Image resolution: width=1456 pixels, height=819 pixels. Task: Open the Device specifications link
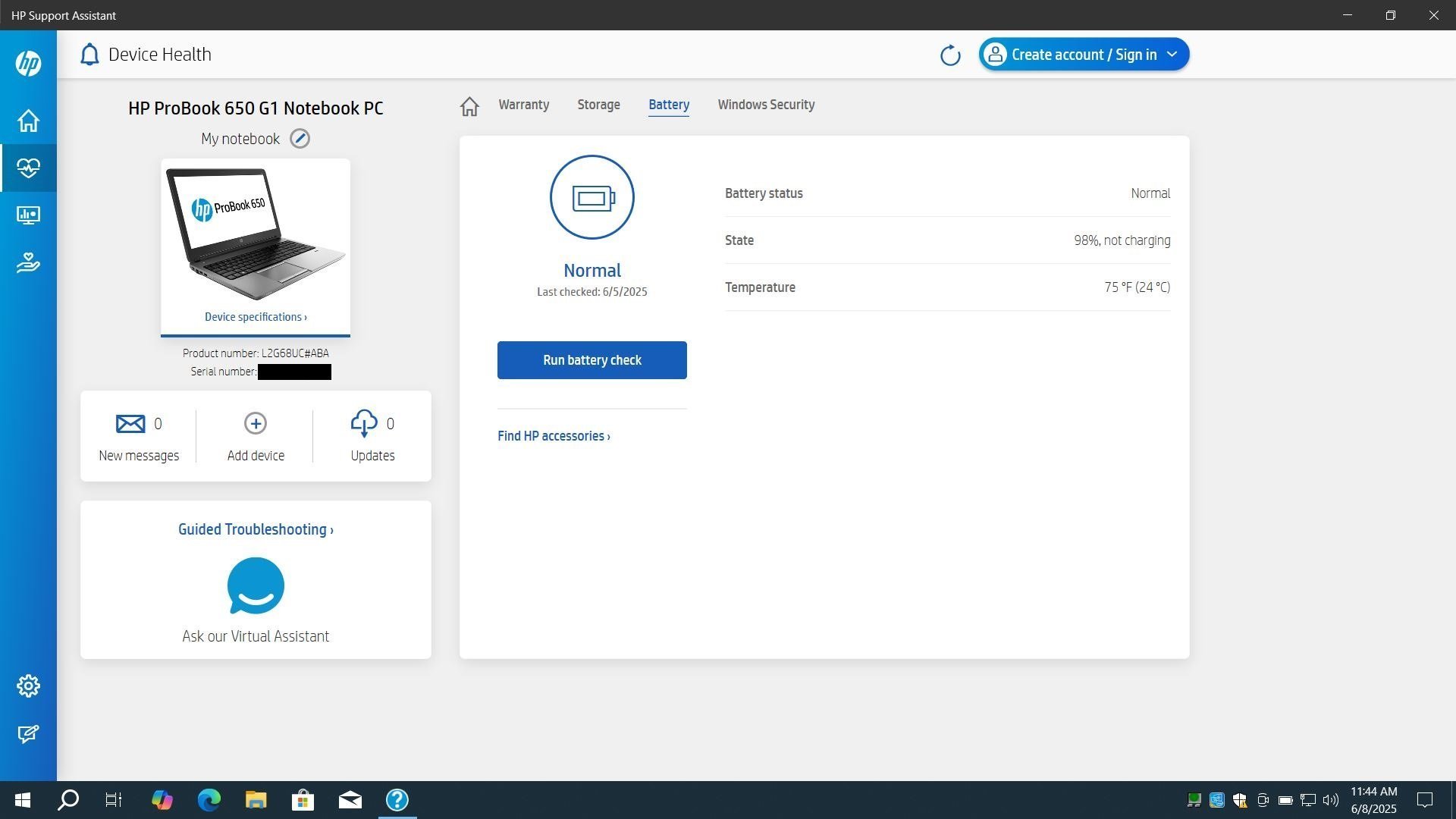click(256, 317)
